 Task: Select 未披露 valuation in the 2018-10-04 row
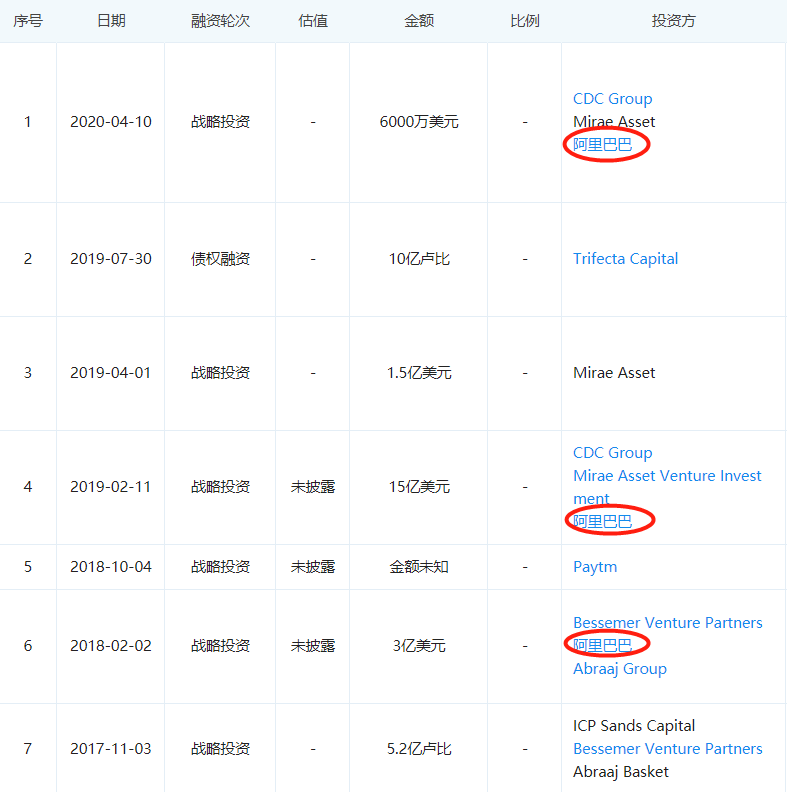tap(313, 567)
